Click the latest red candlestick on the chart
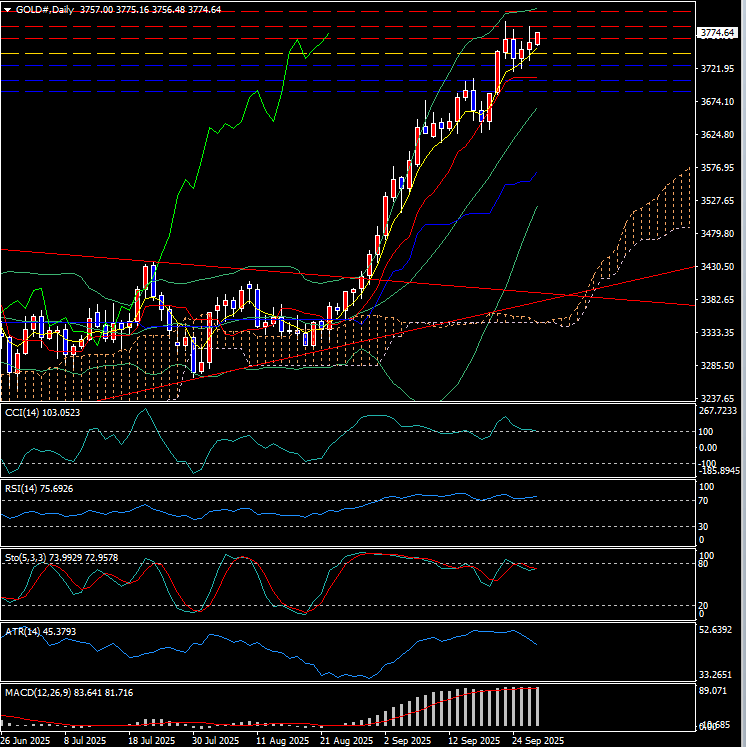This screenshot has width=746, height=747. 538,38
